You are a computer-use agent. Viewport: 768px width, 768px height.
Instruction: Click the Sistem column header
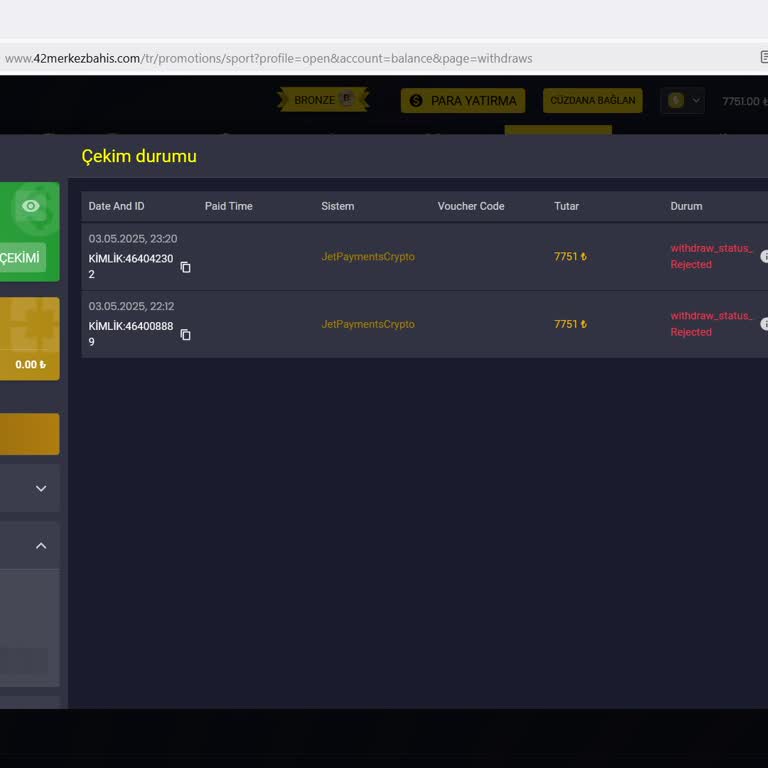337,206
